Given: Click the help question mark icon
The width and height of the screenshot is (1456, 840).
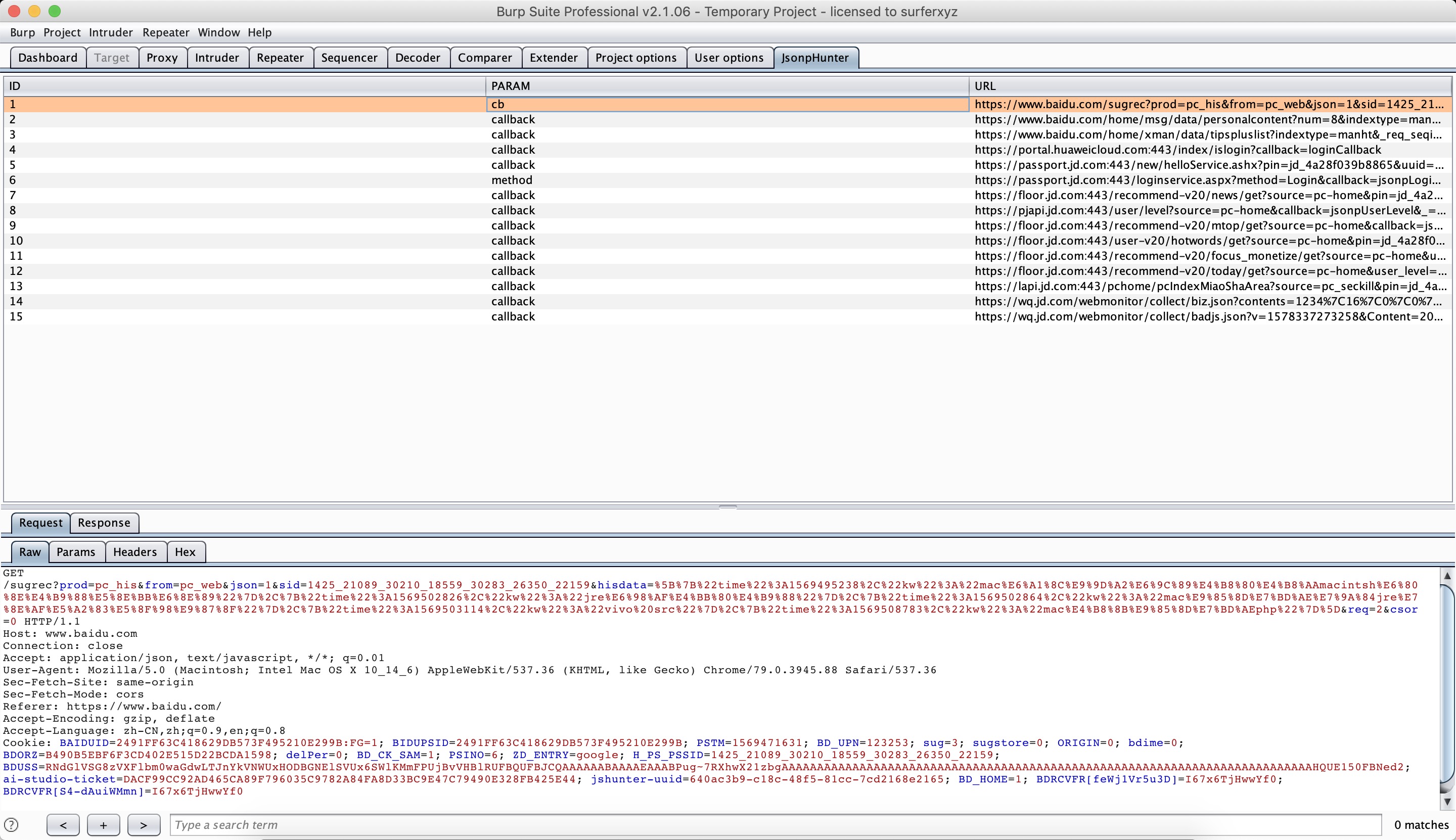Looking at the screenshot, I should [11, 824].
